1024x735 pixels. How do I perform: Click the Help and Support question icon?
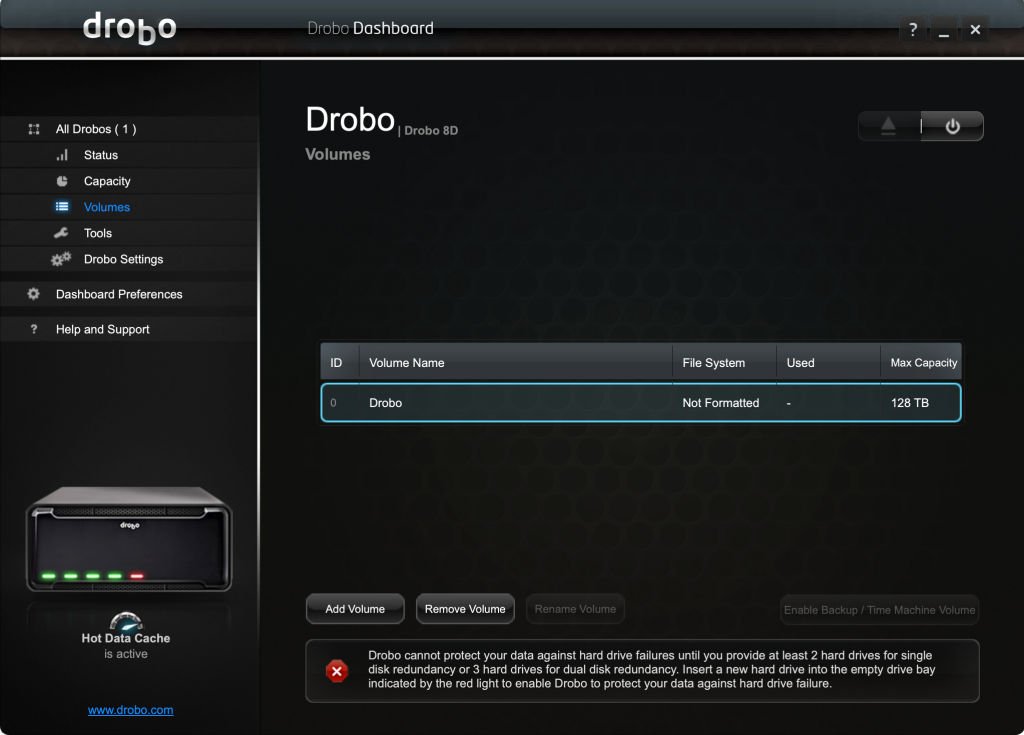tap(34, 329)
